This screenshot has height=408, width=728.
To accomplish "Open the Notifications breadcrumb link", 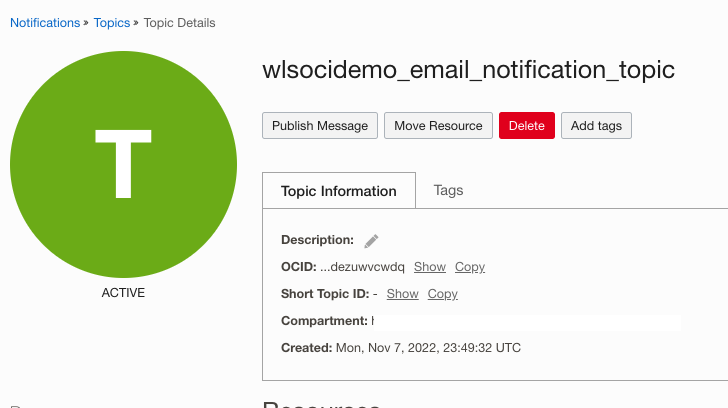I will 45,23.
